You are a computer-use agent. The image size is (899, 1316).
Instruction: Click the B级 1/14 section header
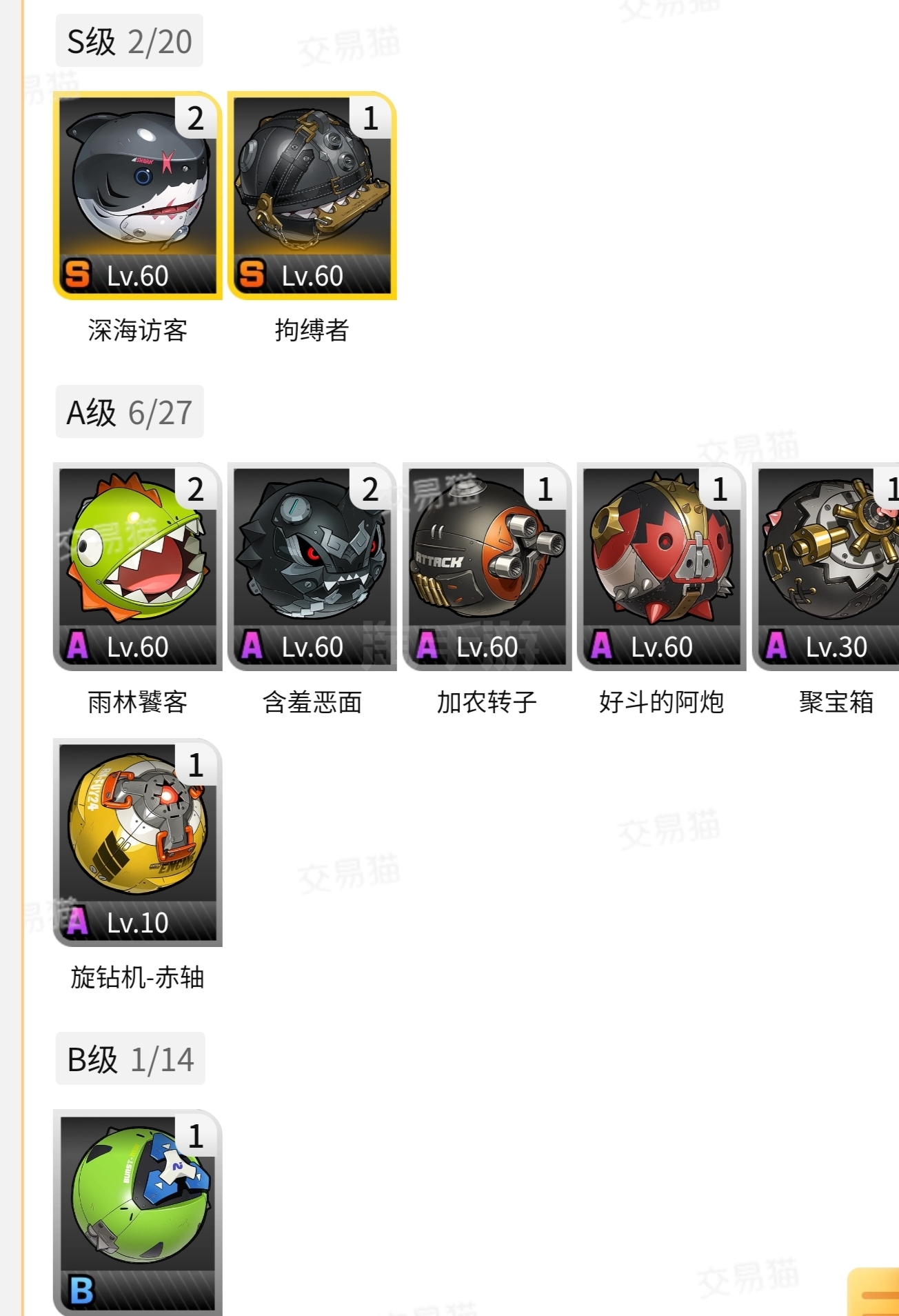tap(130, 1059)
